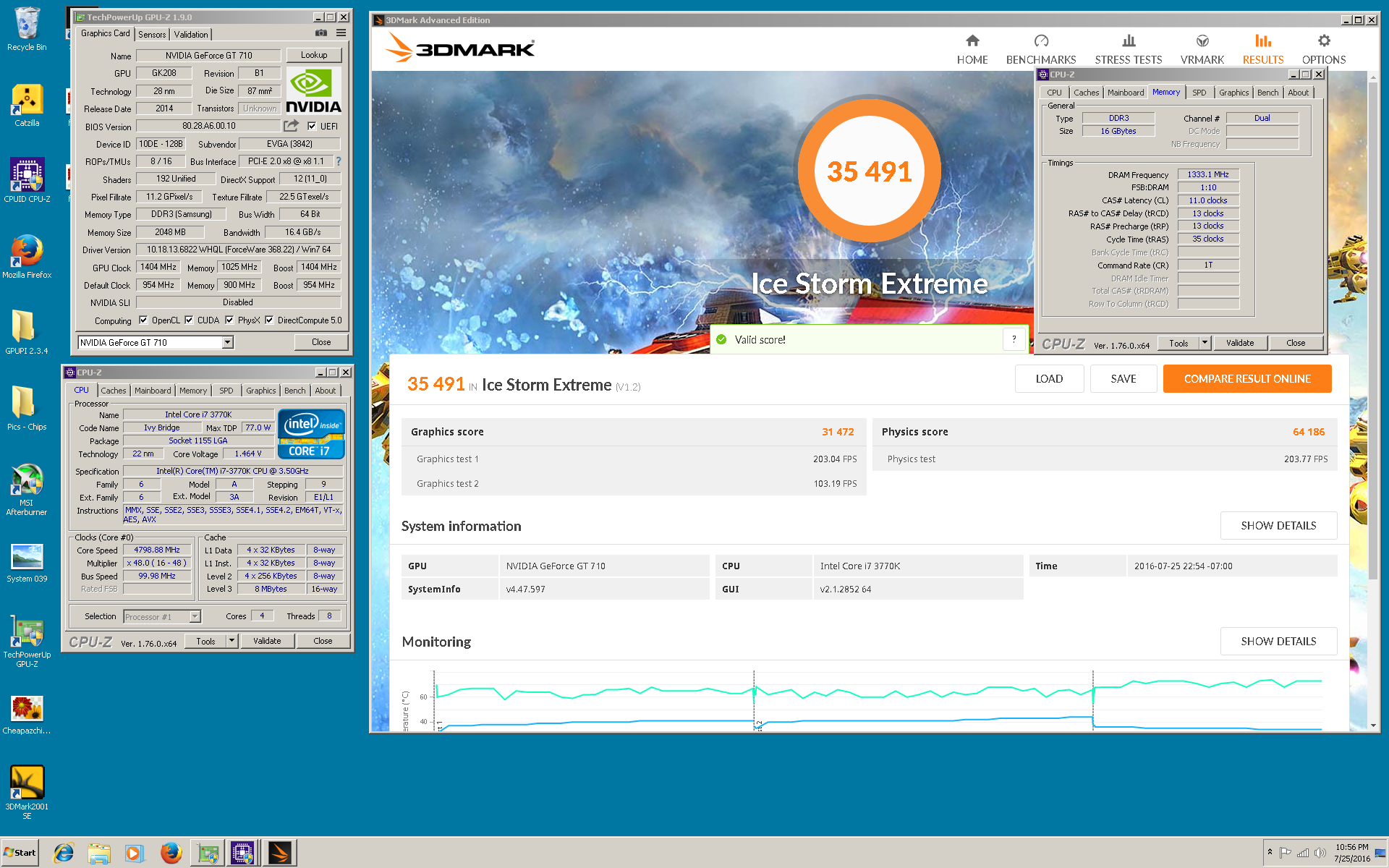Viewport: 1389px width, 868px height.
Task: Click the Lookup button in GPU-Z
Action: 314,55
